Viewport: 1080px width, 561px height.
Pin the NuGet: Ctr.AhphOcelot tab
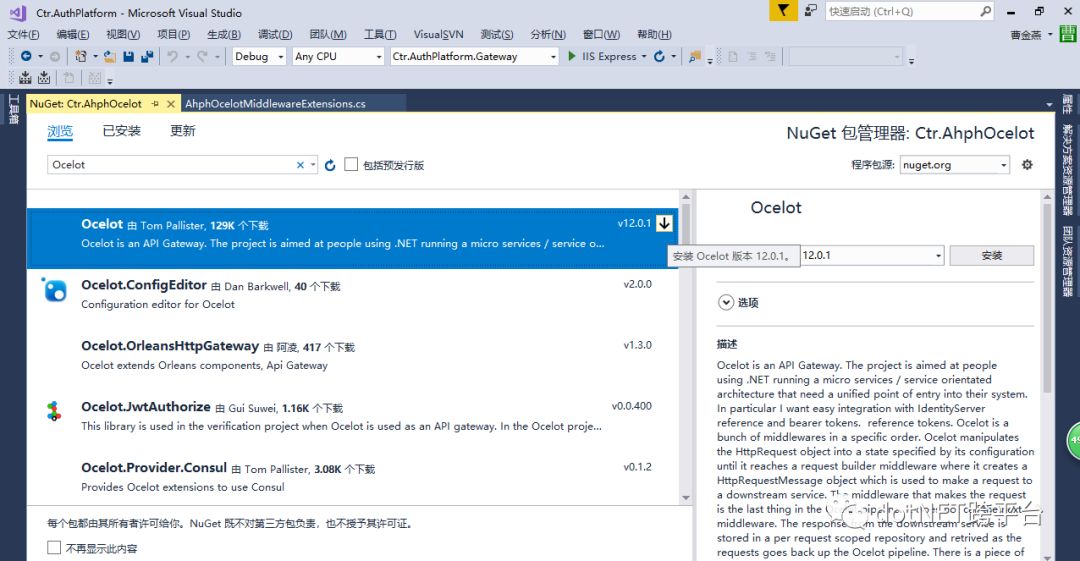pyautogui.click(x=155, y=104)
